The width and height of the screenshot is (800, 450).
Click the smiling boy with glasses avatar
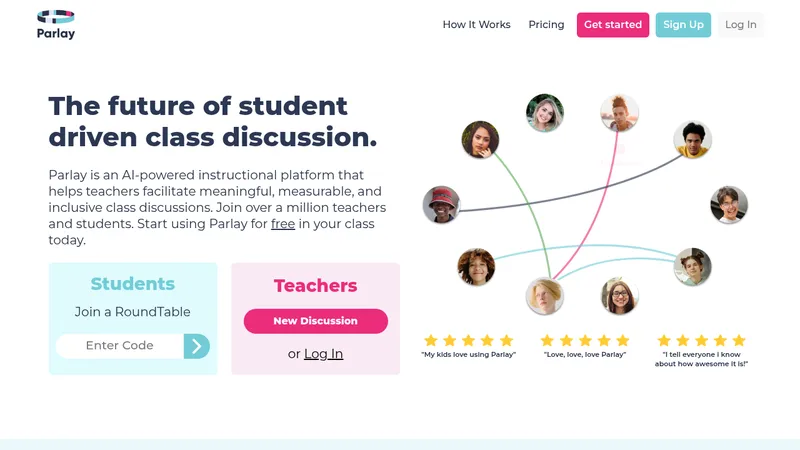[x=729, y=205]
